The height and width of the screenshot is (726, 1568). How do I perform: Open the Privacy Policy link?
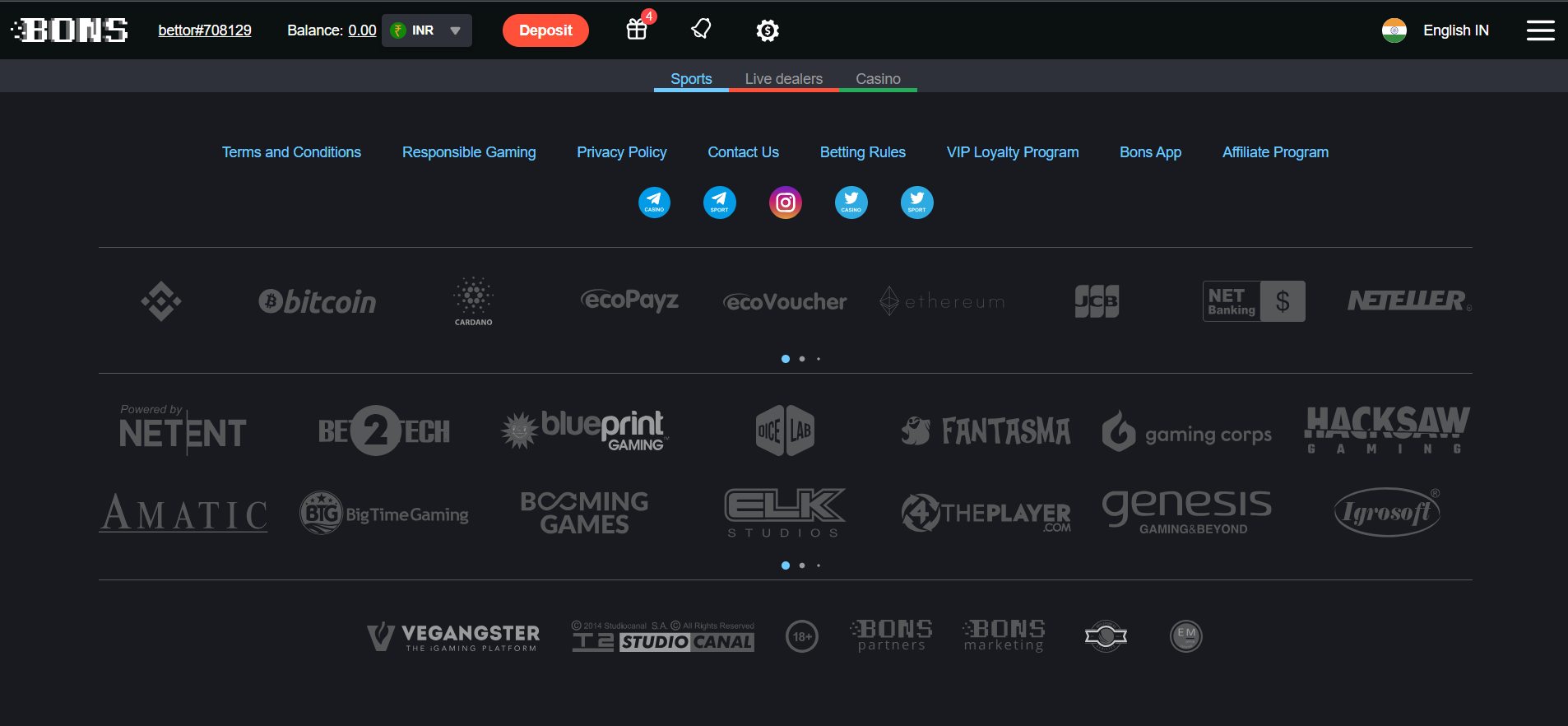tap(622, 152)
